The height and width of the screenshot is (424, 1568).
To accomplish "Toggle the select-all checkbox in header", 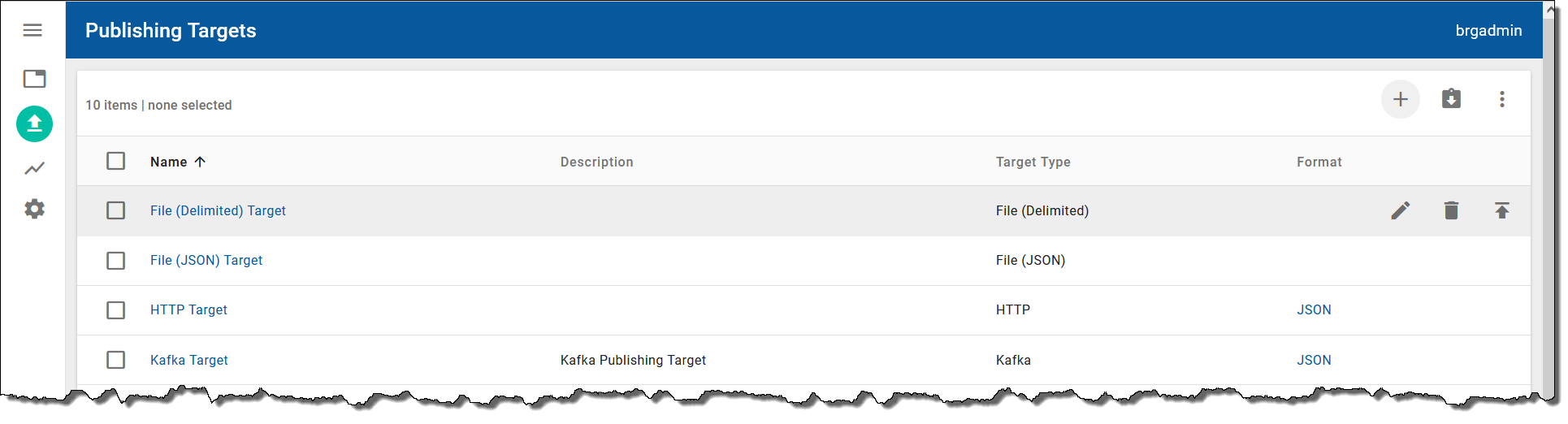I will (x=116, y=161).
